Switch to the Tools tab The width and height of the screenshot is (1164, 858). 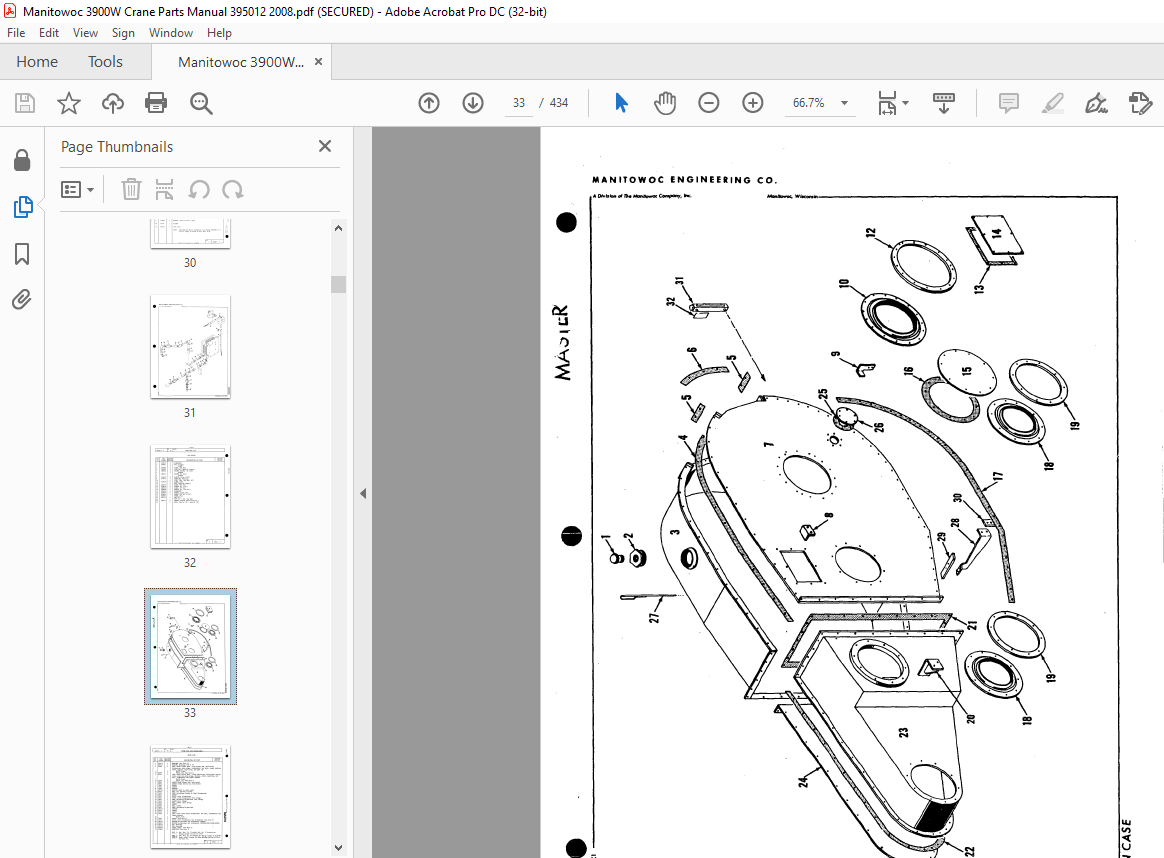click(105, 62)
